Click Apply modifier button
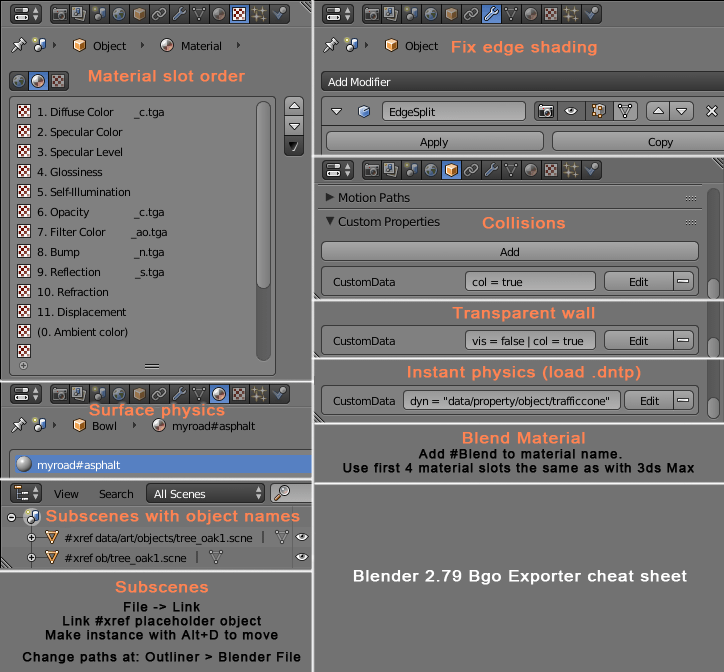 click(434, 142)
